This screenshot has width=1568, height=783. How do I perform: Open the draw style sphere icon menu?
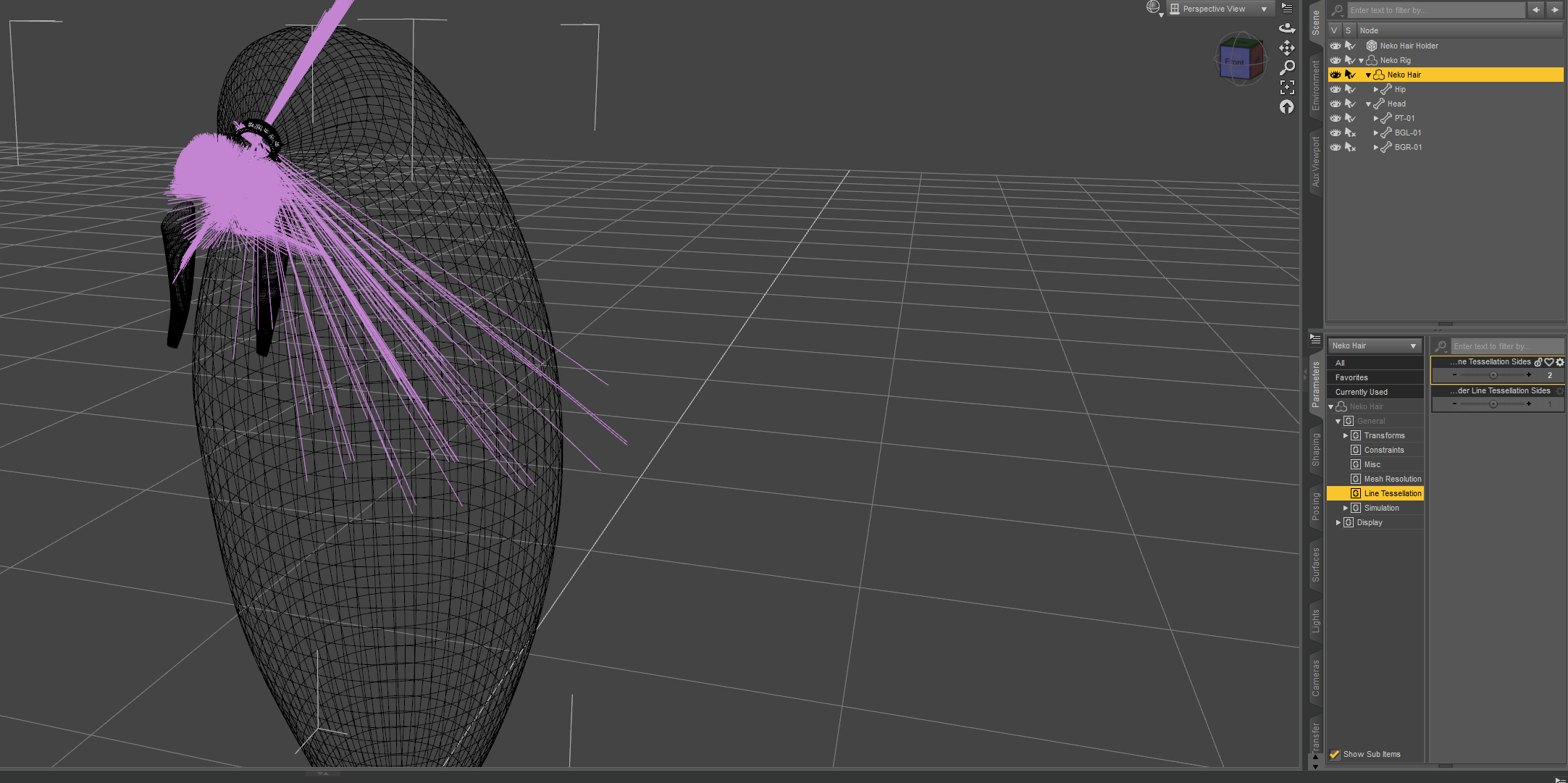click(x=1153, y=8)
